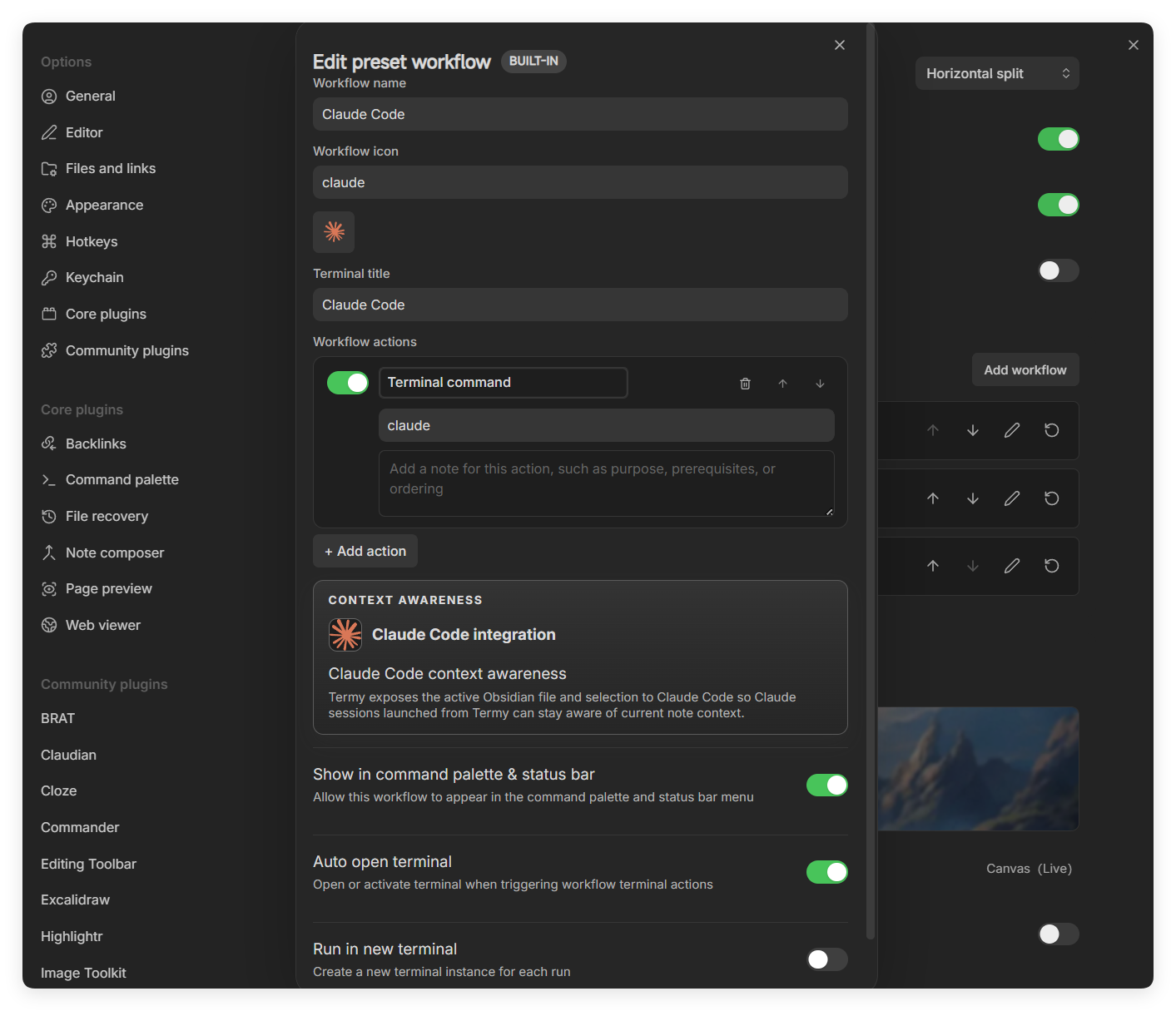Toggle Auto open terminal off
Viewport: 1176px width, 1011px height.
click(x=827, y=873)
